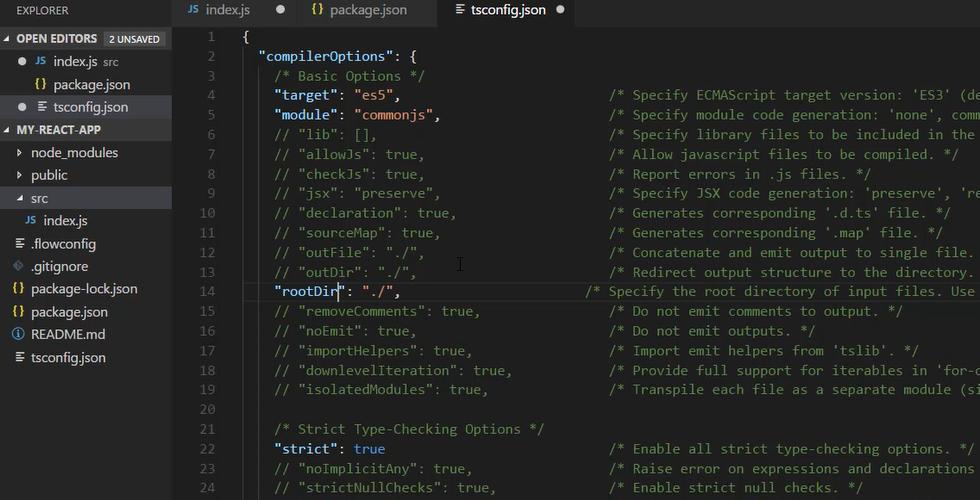Viewport: 980px width, 500px height.
Task: Click braces icon beside package-lock.json
Action: 19,289
